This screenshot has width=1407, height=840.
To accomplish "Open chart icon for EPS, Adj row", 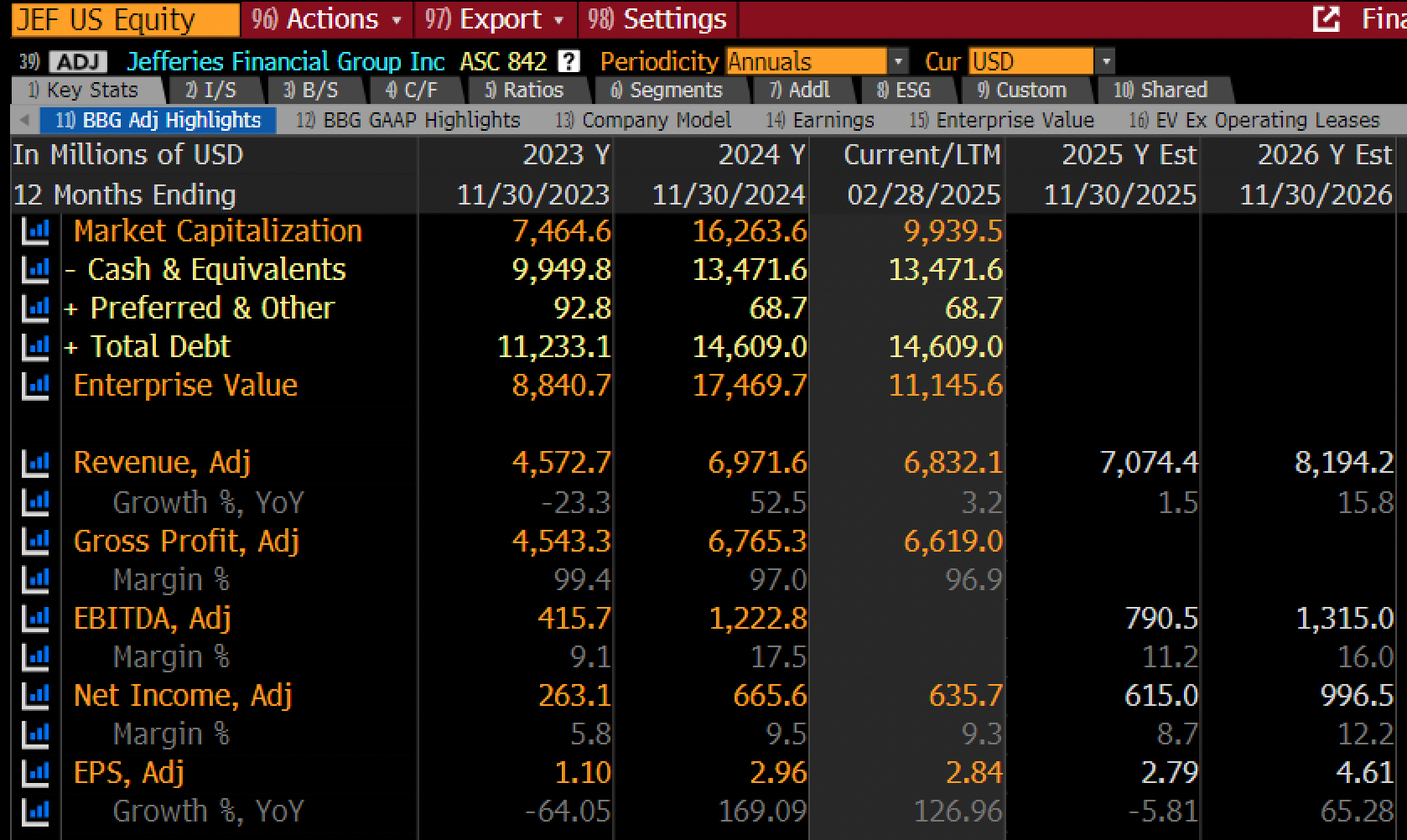I will click(35, 772).
